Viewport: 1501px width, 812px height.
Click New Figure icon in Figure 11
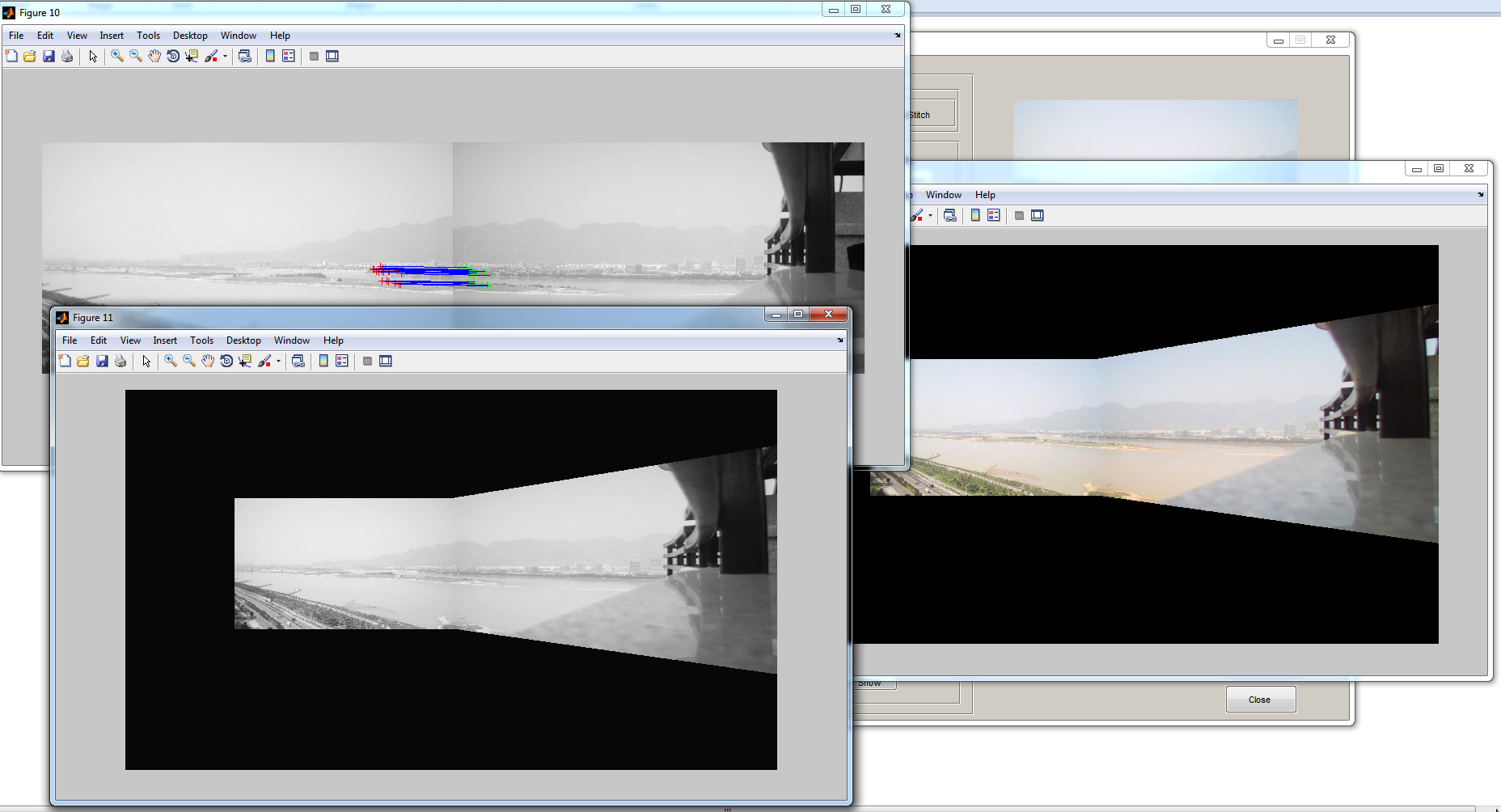click(65, 361)
